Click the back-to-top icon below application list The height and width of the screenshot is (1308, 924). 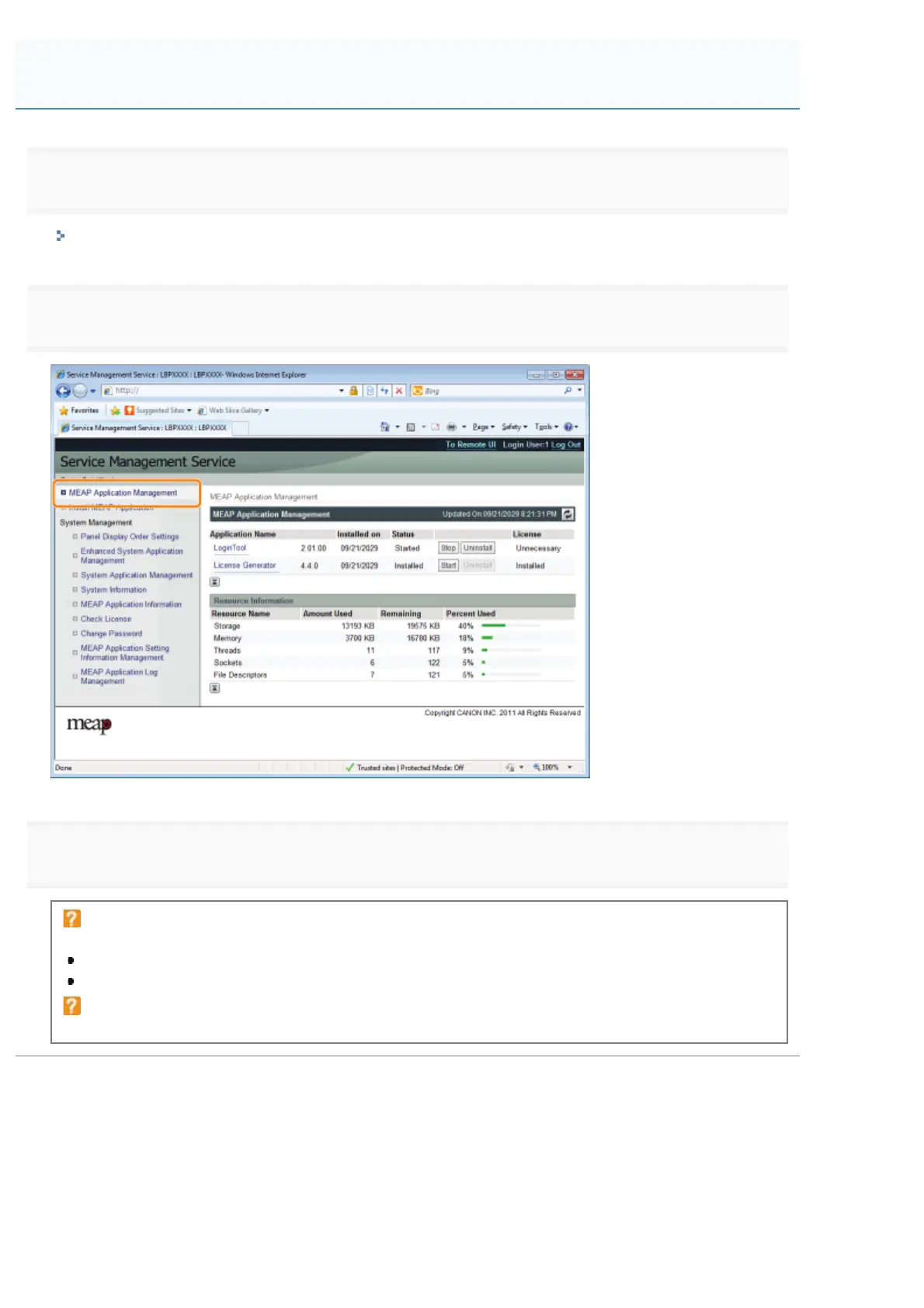[x=215, y=582]
